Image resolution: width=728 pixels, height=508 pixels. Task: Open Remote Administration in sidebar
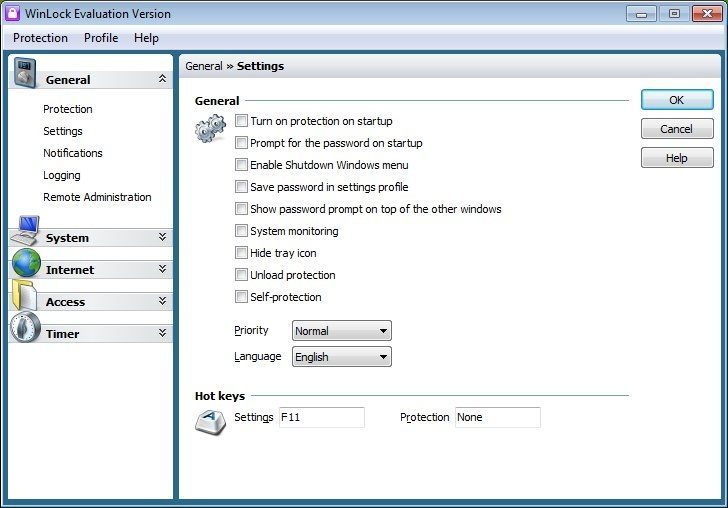click(97, 197)
